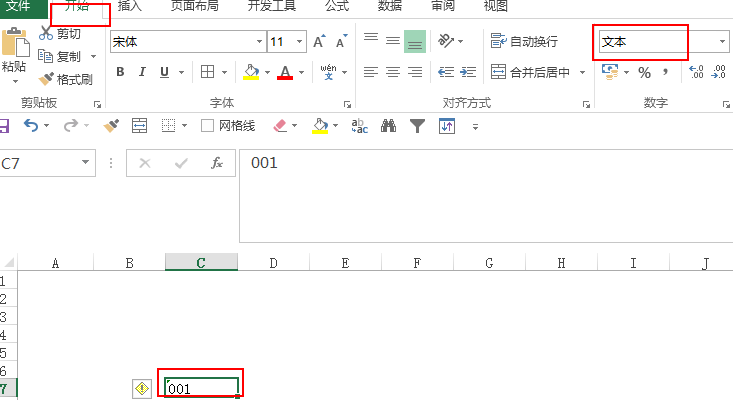Apply cell borders icon
The image size is (733, 400).
[x=207, y=72]
